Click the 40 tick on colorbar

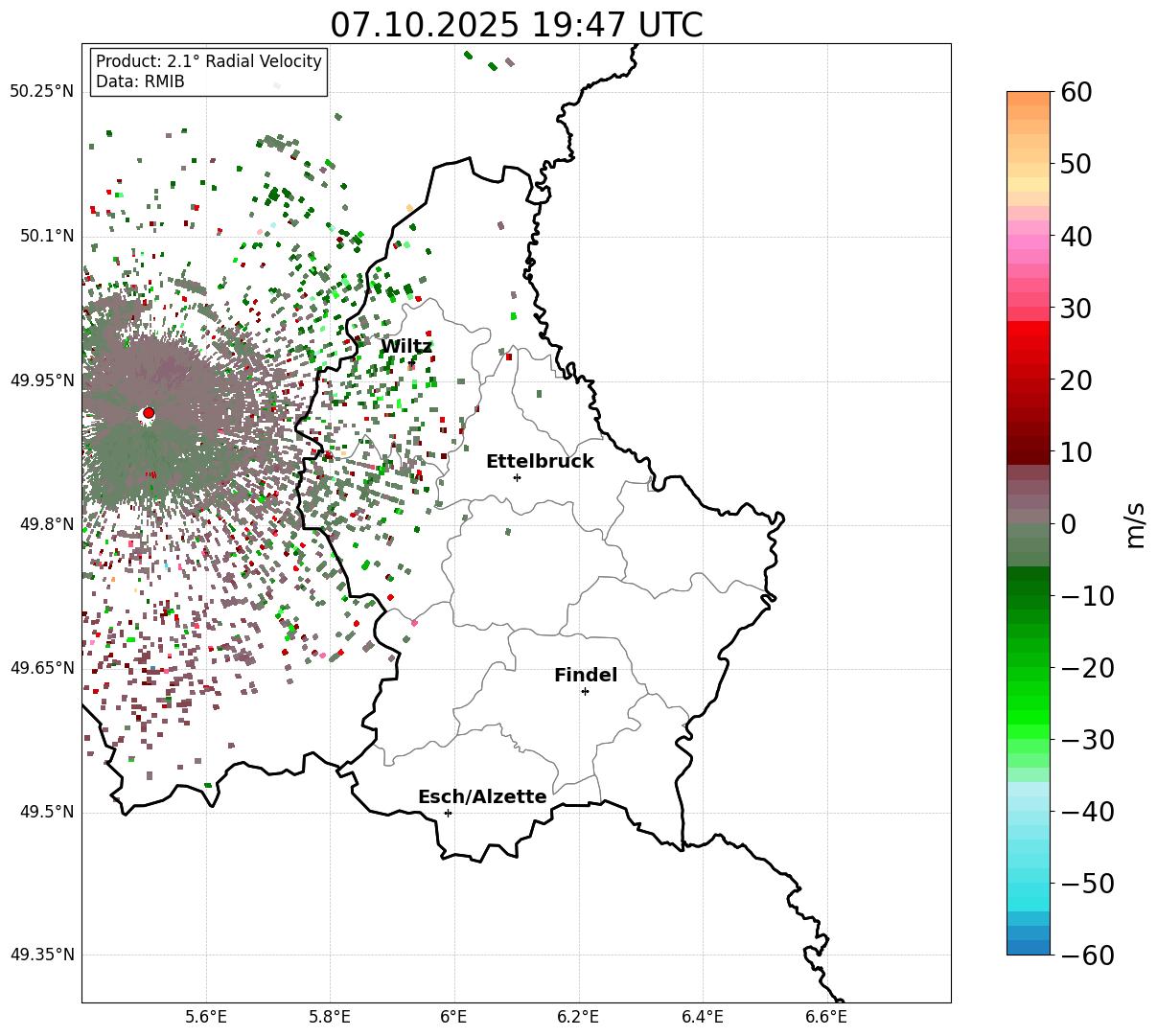[1078, 236]
